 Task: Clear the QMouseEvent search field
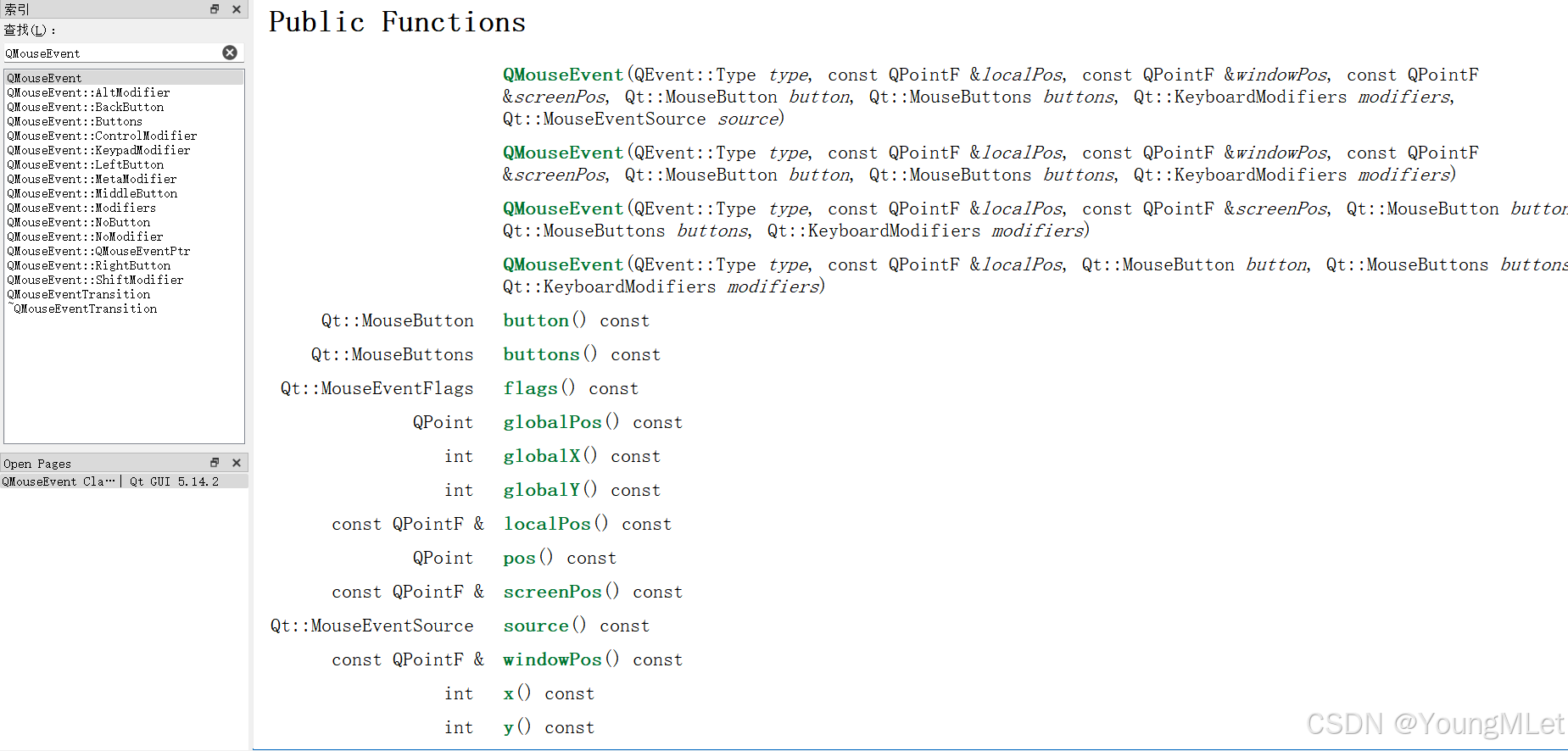coord(230,53)
